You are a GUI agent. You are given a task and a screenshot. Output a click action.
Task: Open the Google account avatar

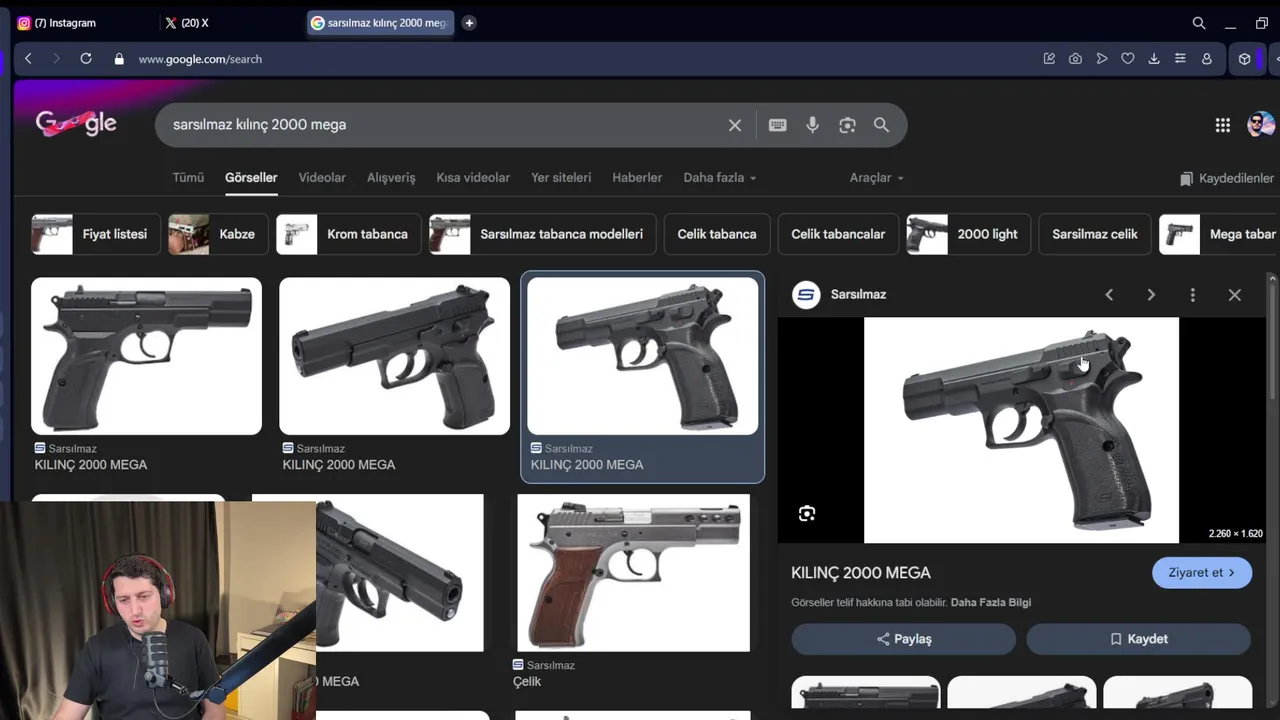tap(1260, 125)
